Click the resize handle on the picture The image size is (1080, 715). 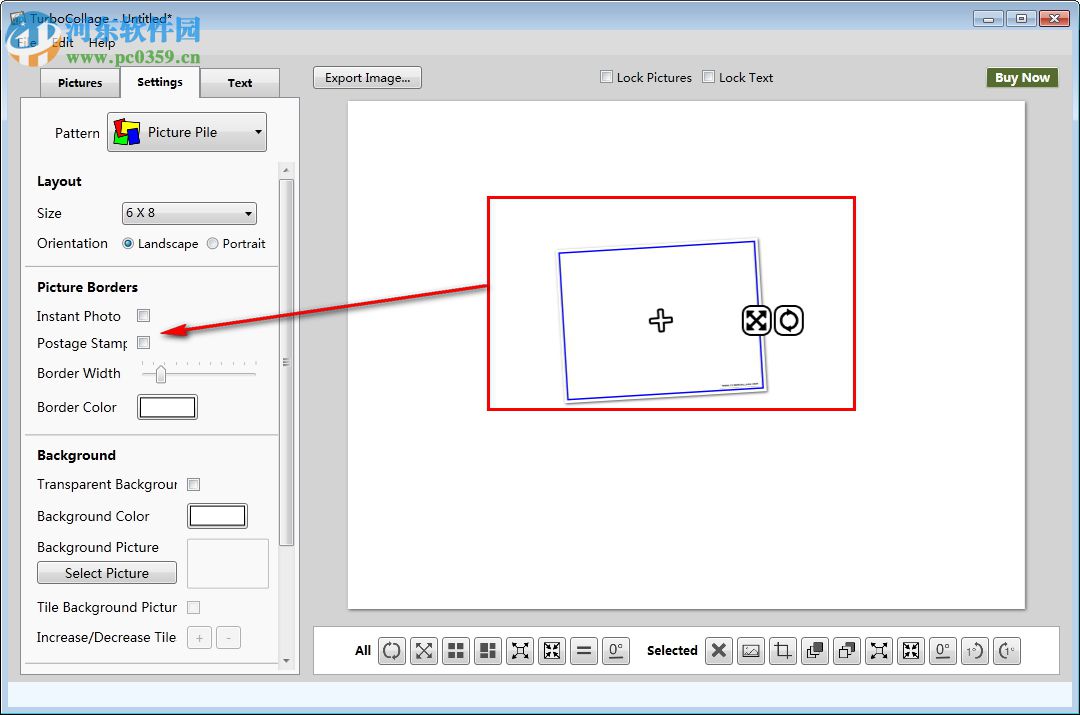(x=756, y=320)
